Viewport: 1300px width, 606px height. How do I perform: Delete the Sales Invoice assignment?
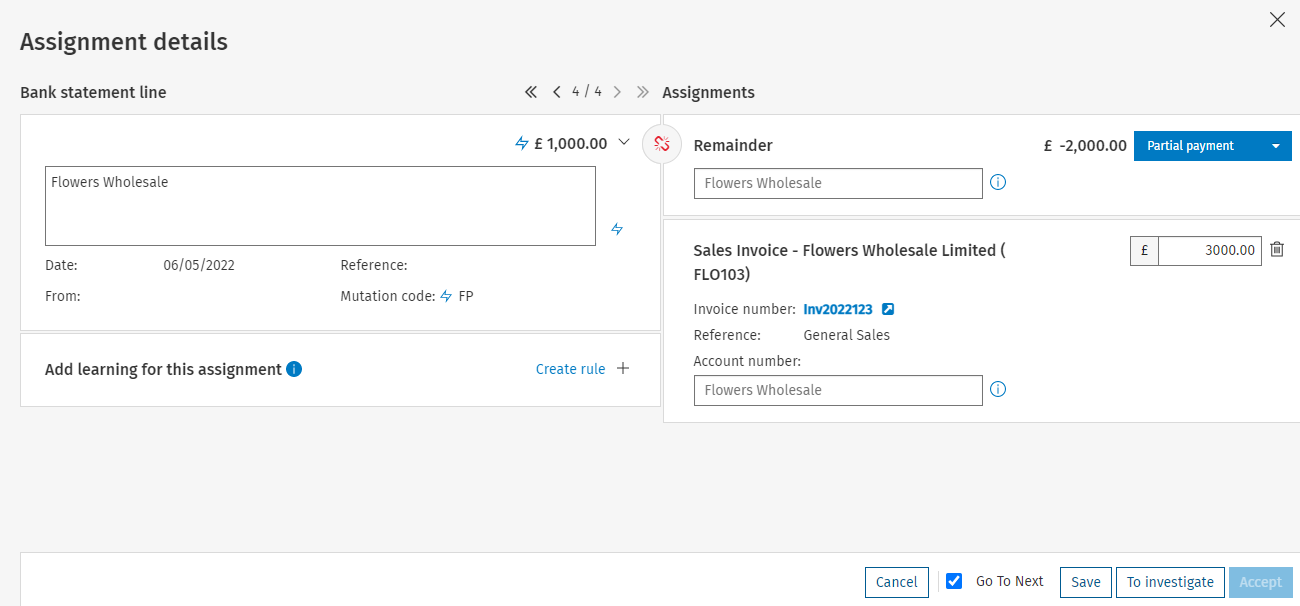pyautogui.click(x=1277, y=249)
